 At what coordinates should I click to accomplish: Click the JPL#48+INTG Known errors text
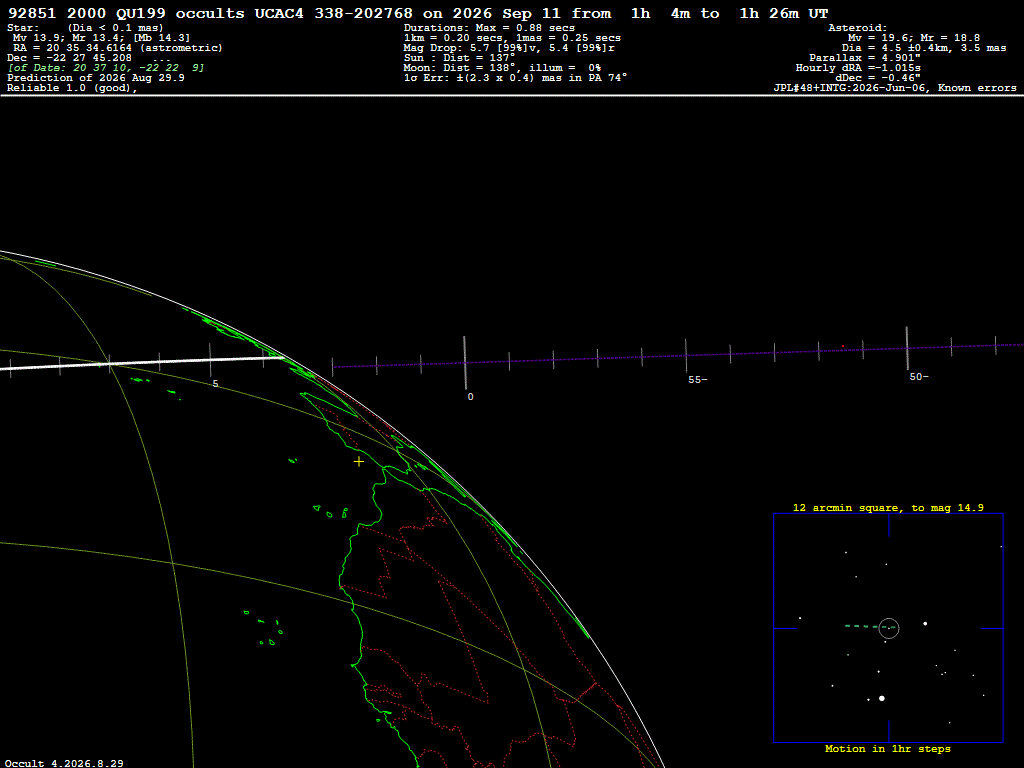895,88
